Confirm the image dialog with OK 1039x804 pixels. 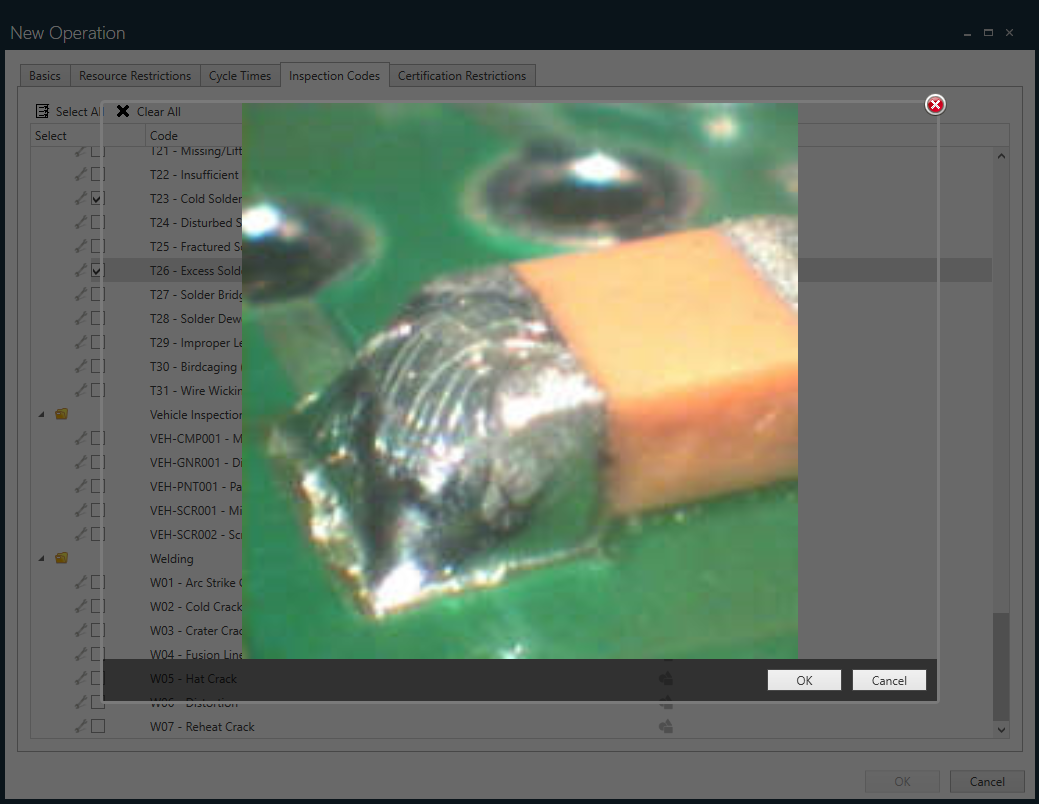[804, 679]
